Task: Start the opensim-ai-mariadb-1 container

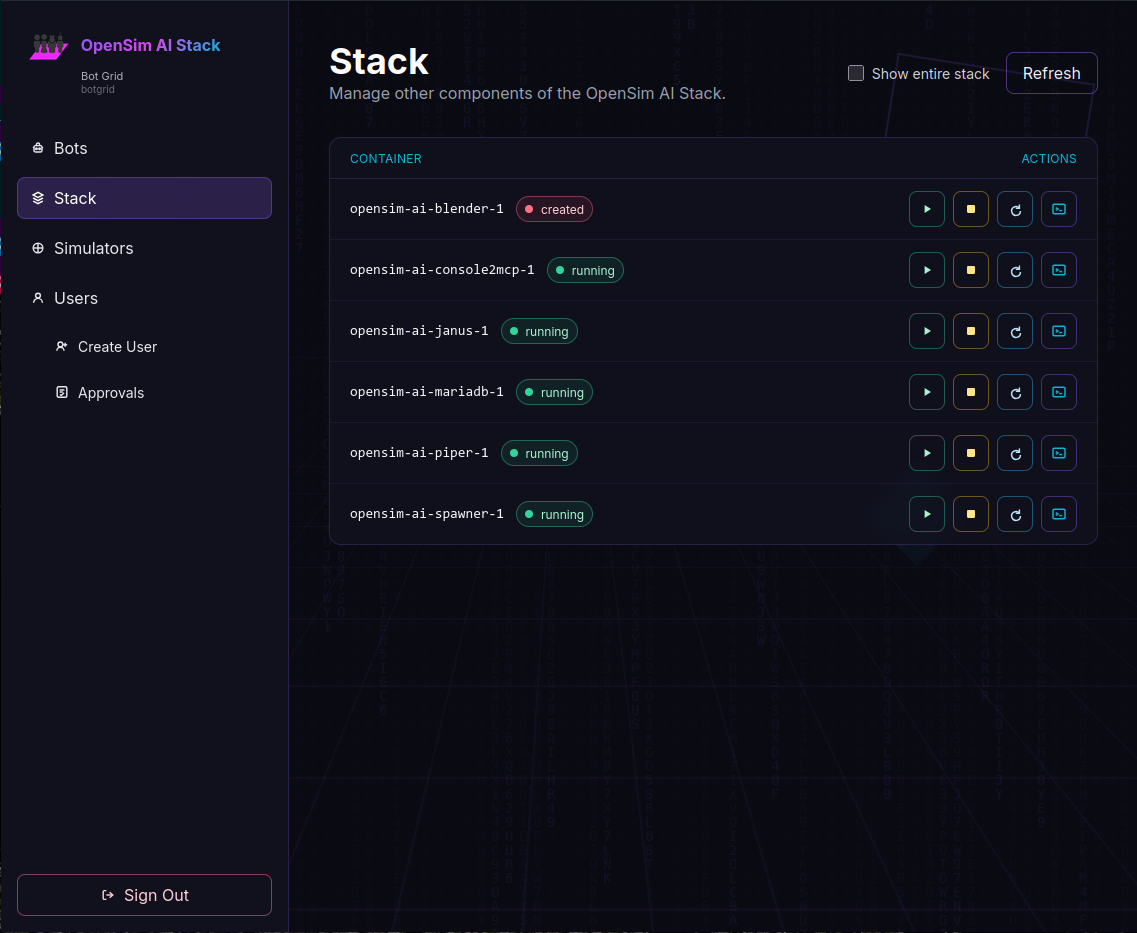Action: [x=927, y=392]
